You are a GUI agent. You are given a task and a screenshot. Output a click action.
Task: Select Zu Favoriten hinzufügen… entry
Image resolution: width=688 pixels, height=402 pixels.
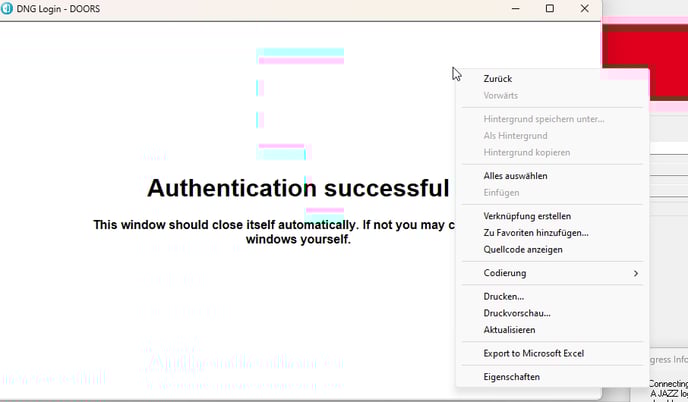click(536, 233)
